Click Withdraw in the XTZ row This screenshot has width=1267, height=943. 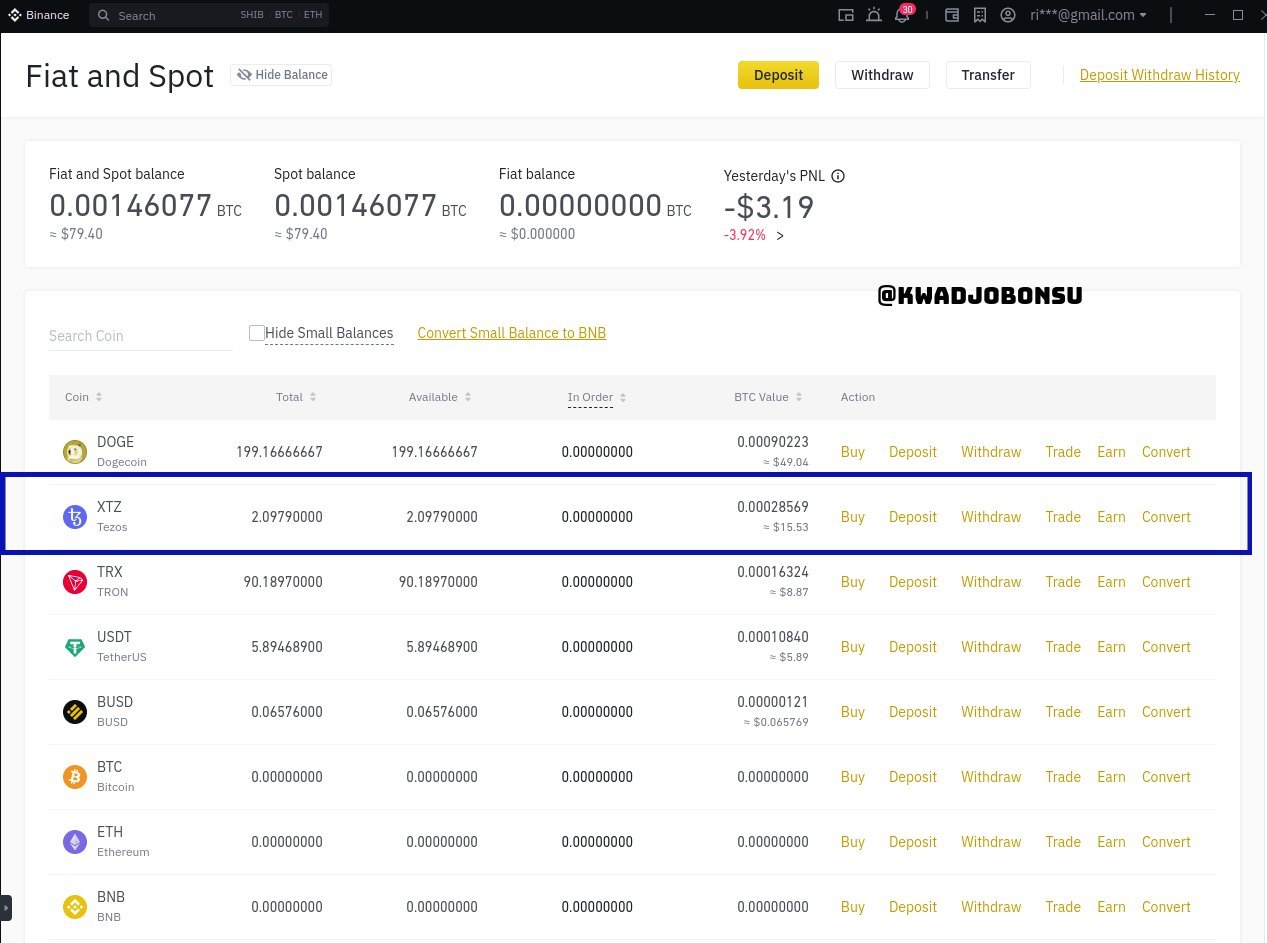click(x=991, y=517)
